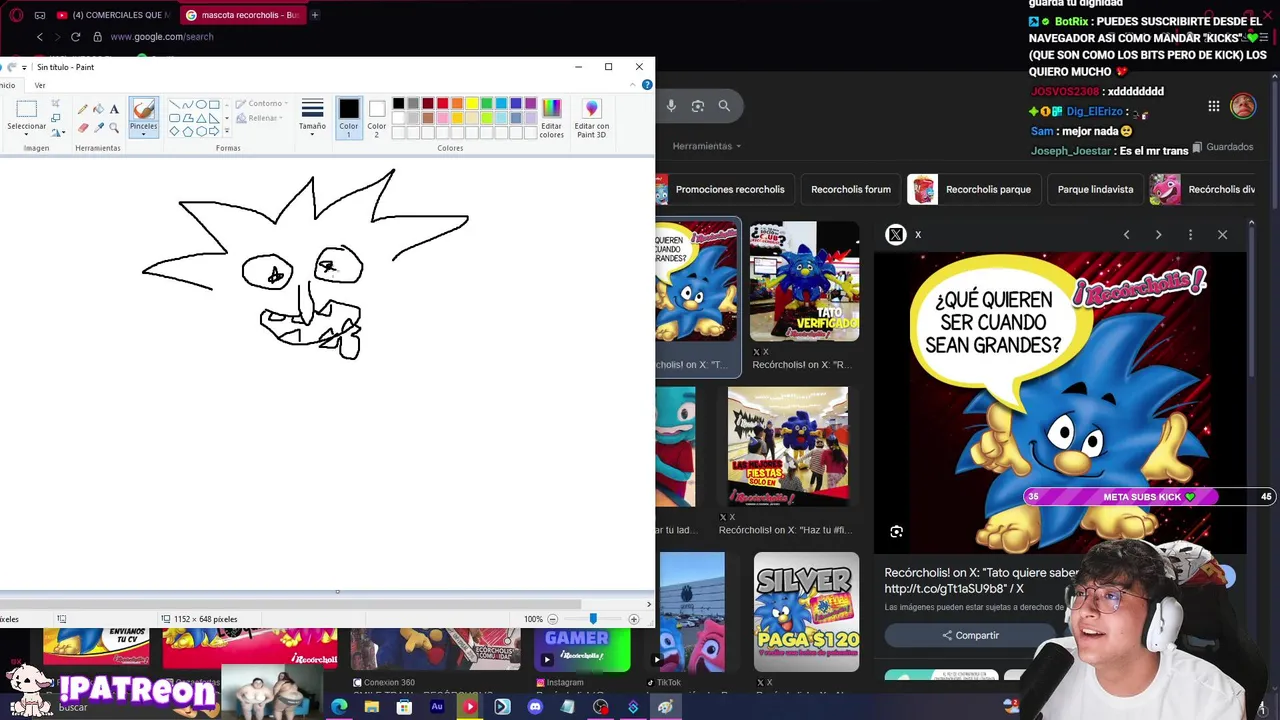Screen dimensions: 1280x720
Task: Activate Color 1 in Paint
Action: tap(348, 117)
